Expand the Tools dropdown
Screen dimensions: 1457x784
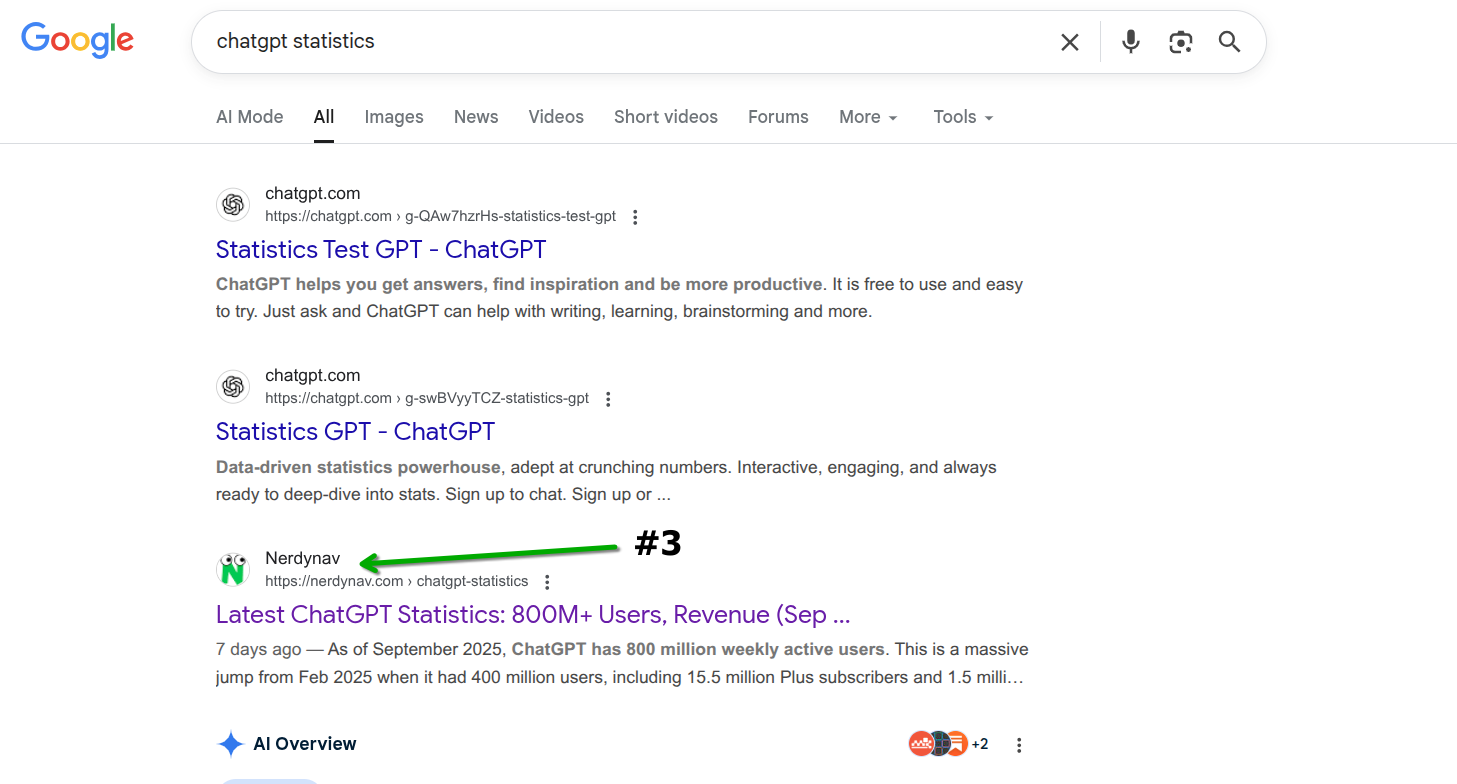(963, 117)
